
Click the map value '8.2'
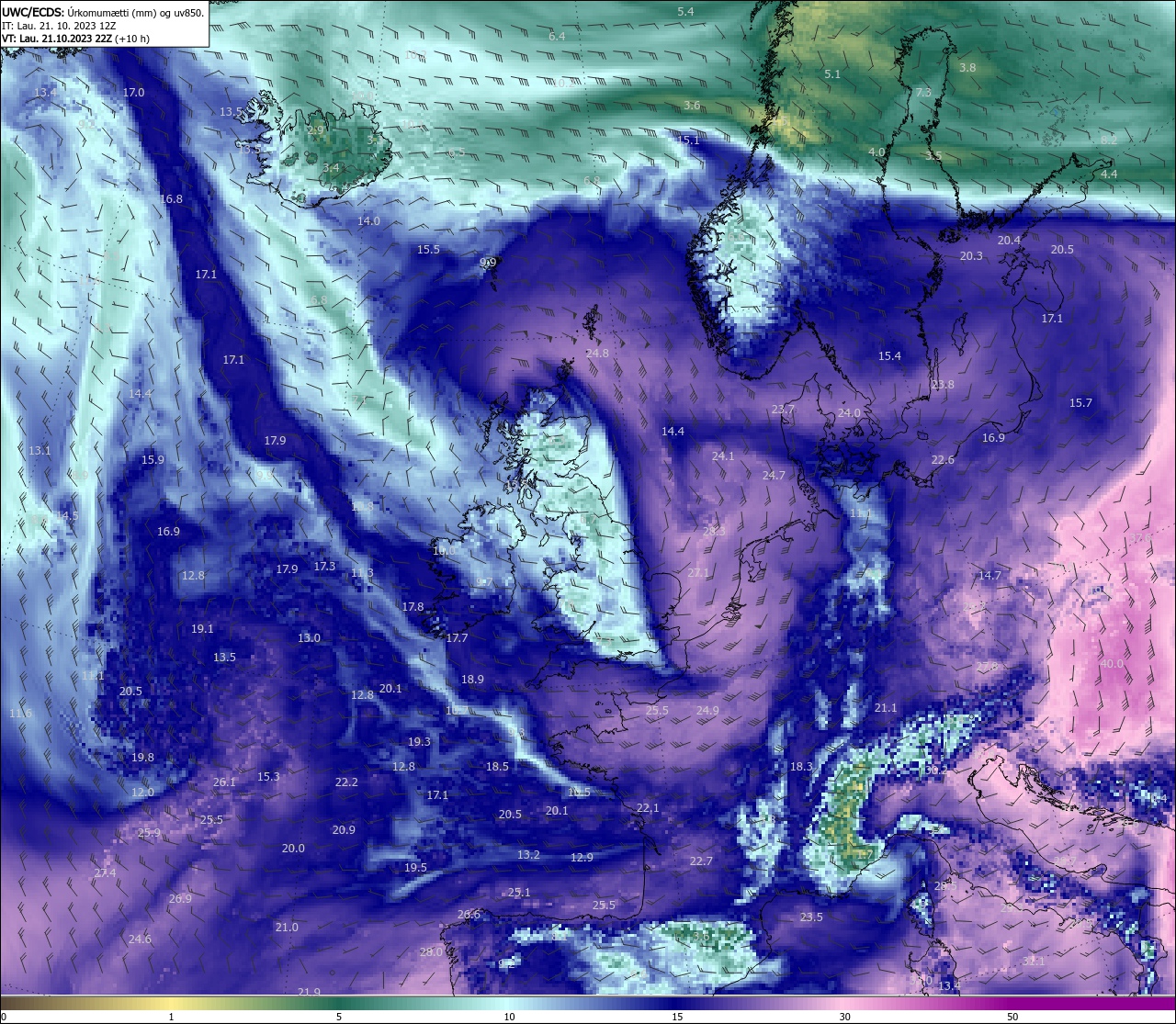pyautogui.click(x=1109, y=140)
